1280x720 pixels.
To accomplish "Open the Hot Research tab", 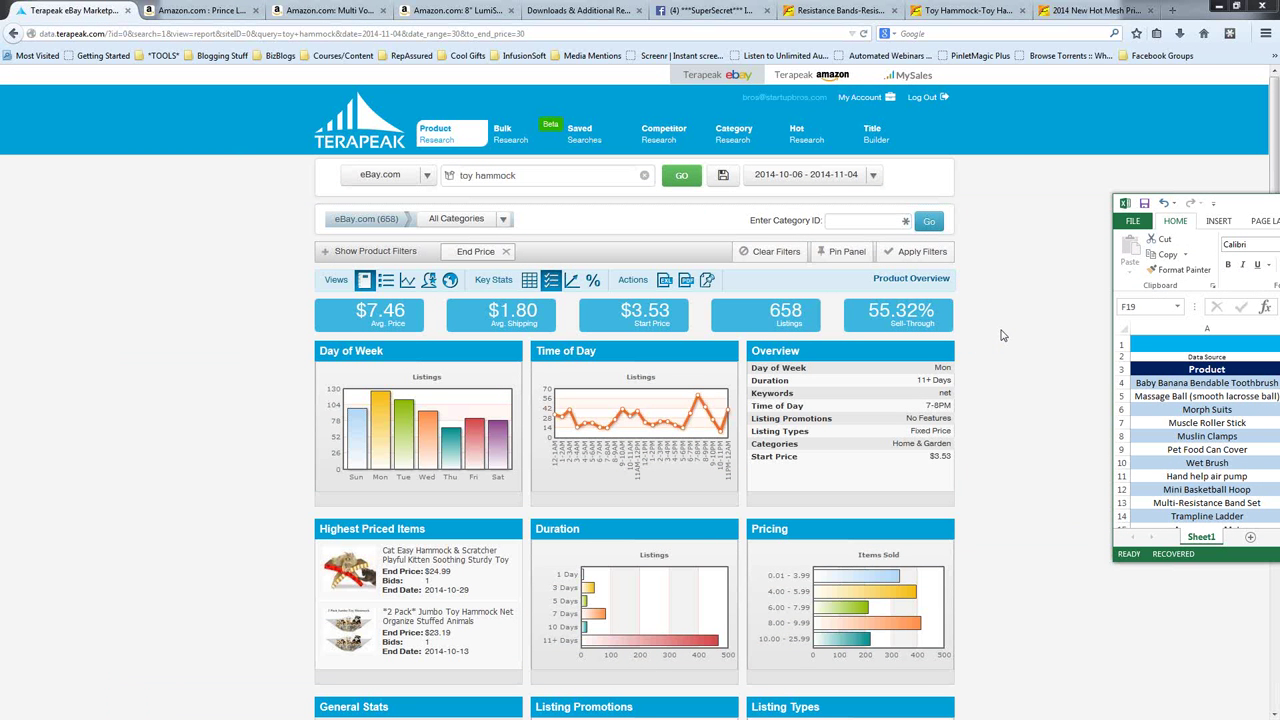I will pyautogui.click(x=806, y=134).
